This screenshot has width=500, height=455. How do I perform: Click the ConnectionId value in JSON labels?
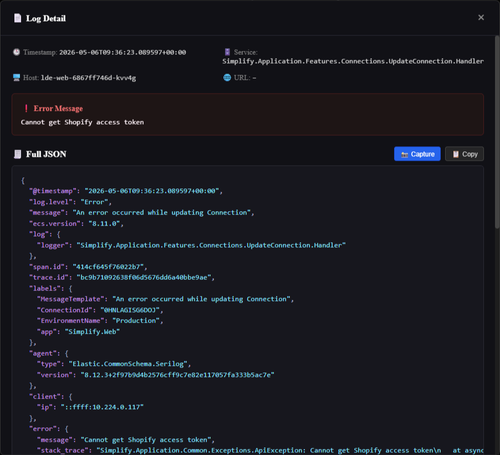coord(132,310)
